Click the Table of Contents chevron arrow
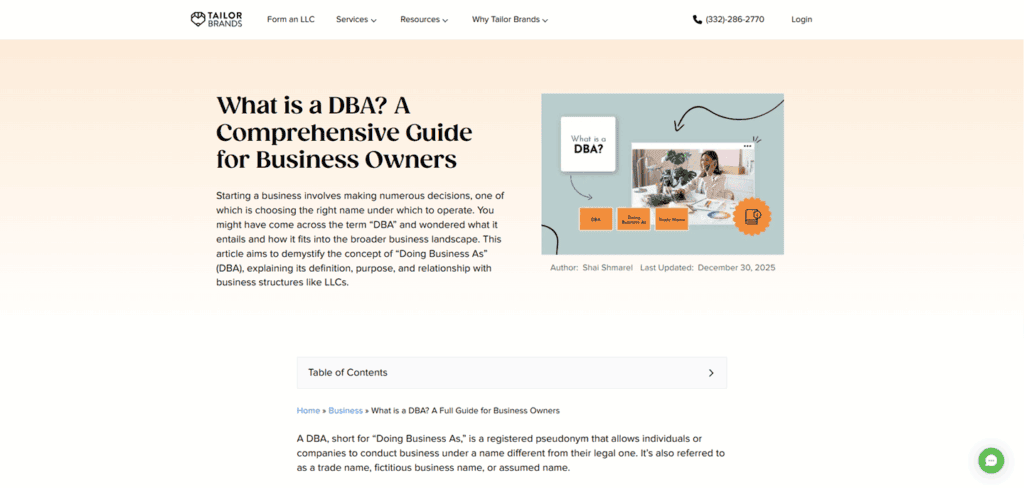This screenshot has width=1024, height=488. (x=711, y=373)
